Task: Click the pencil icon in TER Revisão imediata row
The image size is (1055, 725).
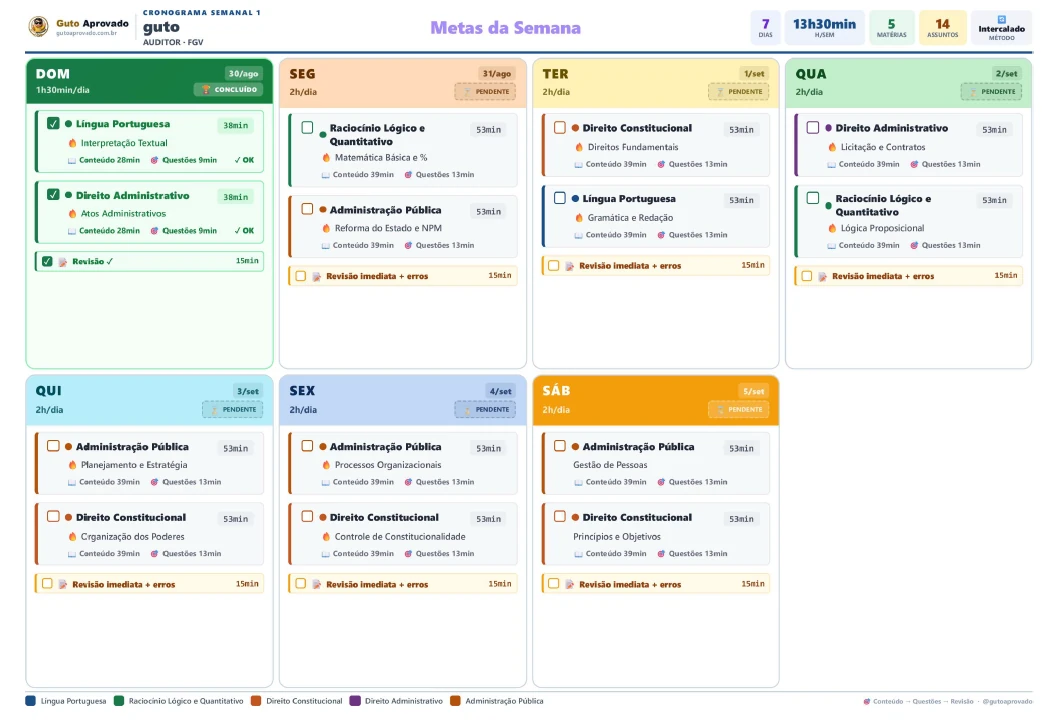Action: point(569,266)
